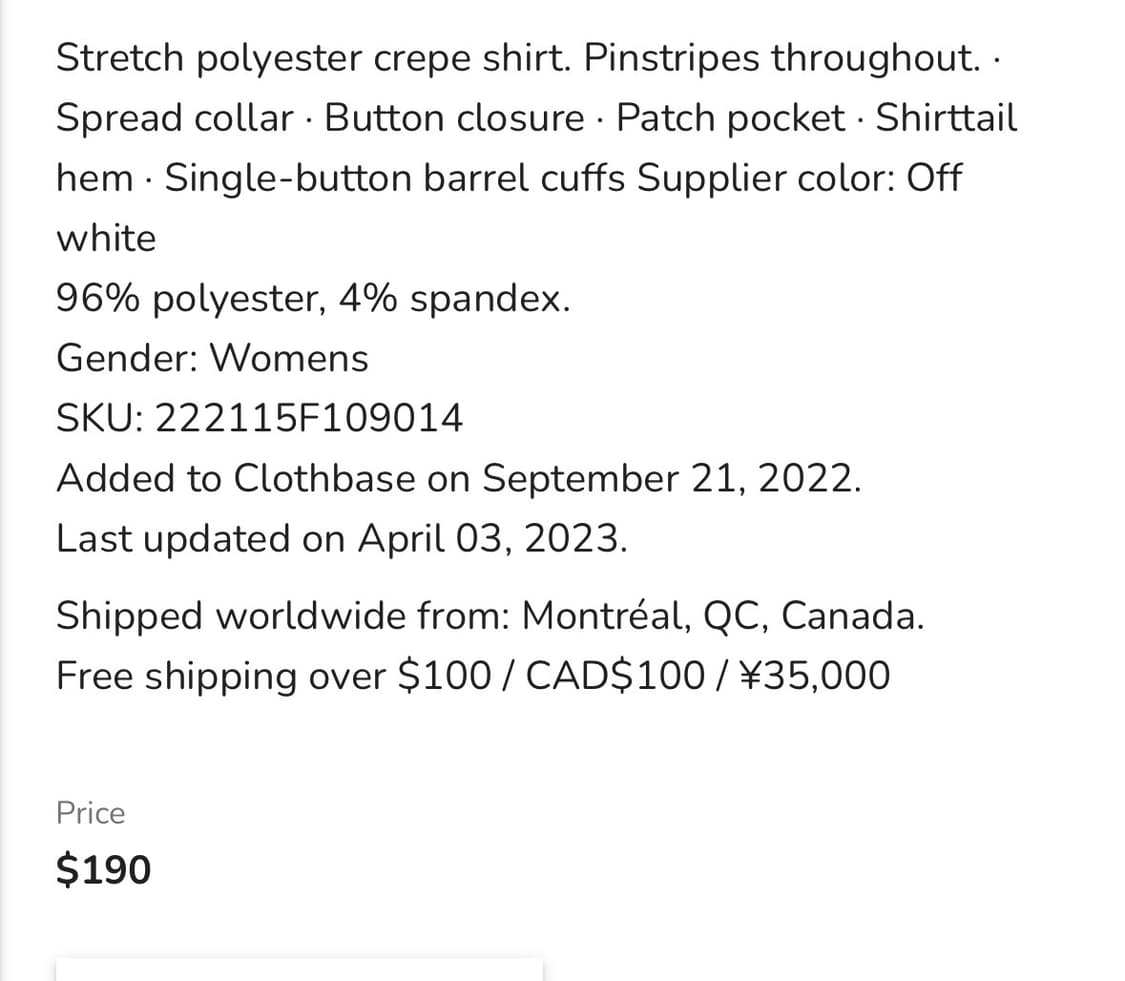Click the "Spread collar" feature text
This screenshot has width=1125, height=981.
pos(173,118)
